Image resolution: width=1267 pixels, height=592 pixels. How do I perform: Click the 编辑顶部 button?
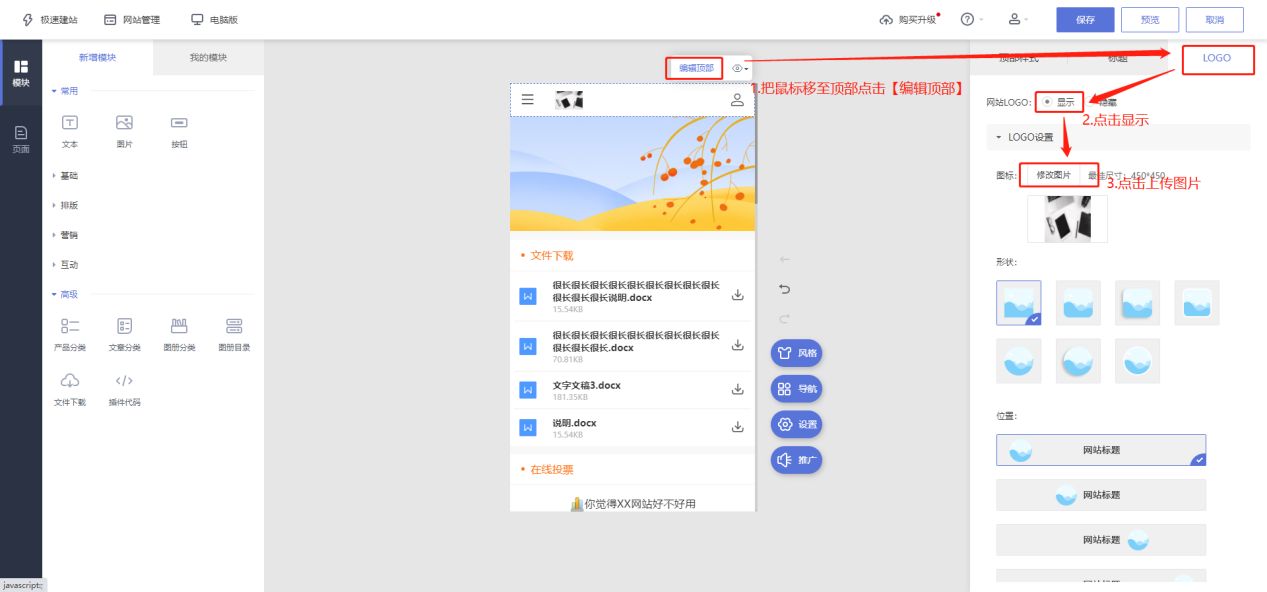[x=696, y=68]
